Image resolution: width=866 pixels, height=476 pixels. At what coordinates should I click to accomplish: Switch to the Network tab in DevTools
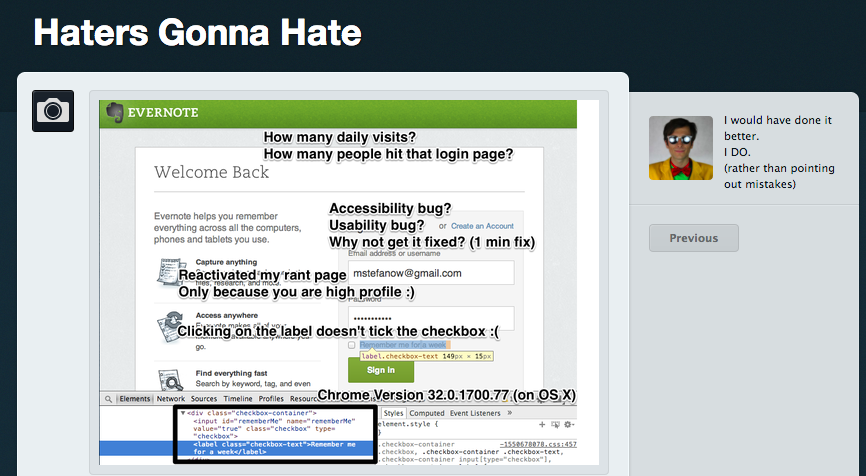171,399
